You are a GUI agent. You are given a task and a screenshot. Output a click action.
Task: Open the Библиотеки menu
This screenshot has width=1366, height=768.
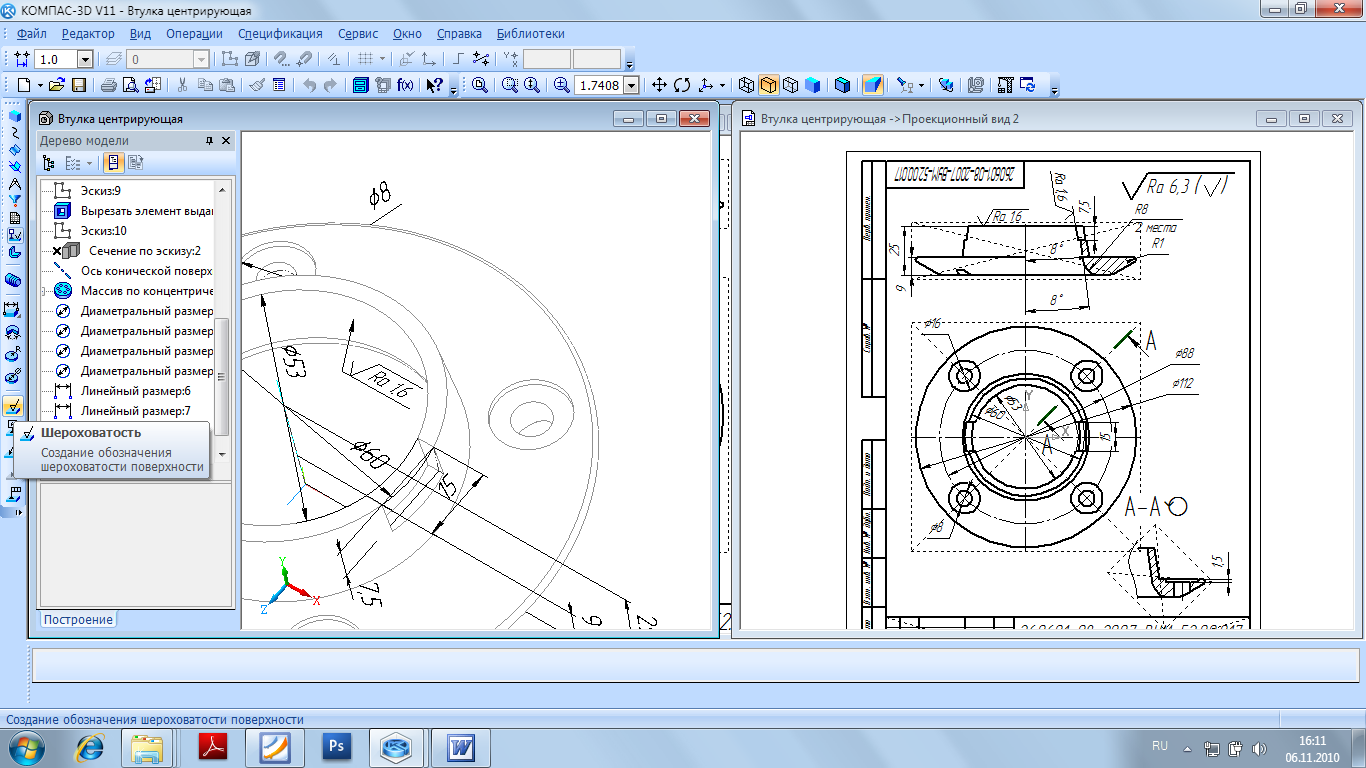pos(530,33)
